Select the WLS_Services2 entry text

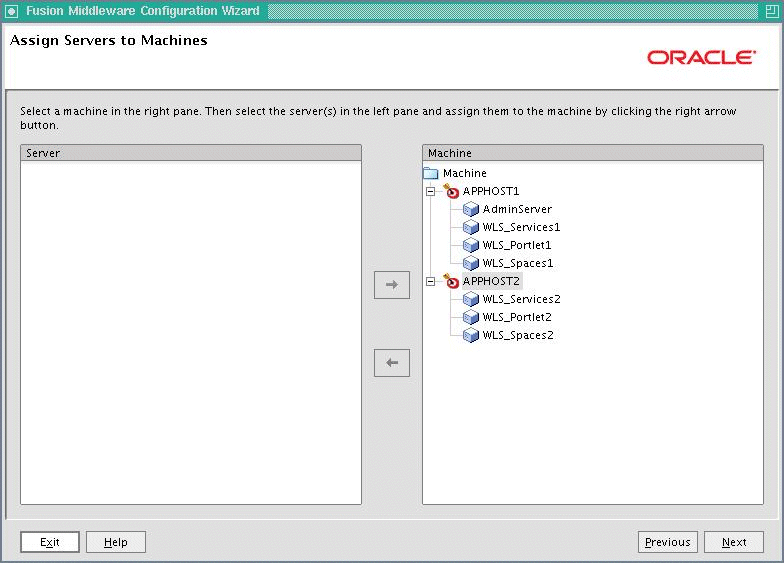tap(521, 300)
